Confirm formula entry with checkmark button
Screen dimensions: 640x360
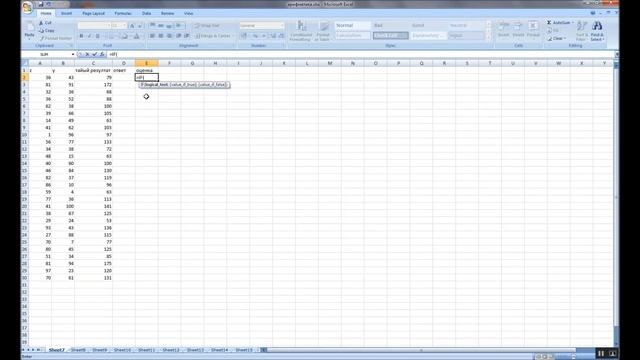click(95, 54)
